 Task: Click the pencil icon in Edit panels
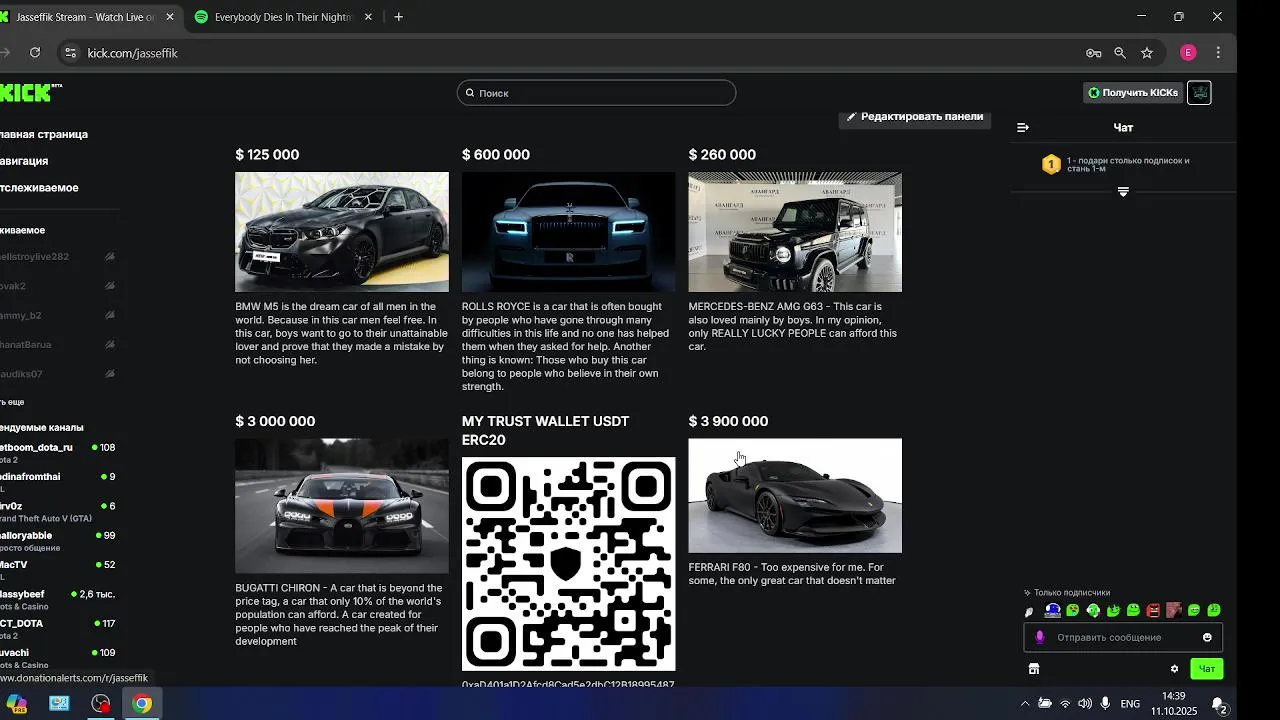point(852,117)
